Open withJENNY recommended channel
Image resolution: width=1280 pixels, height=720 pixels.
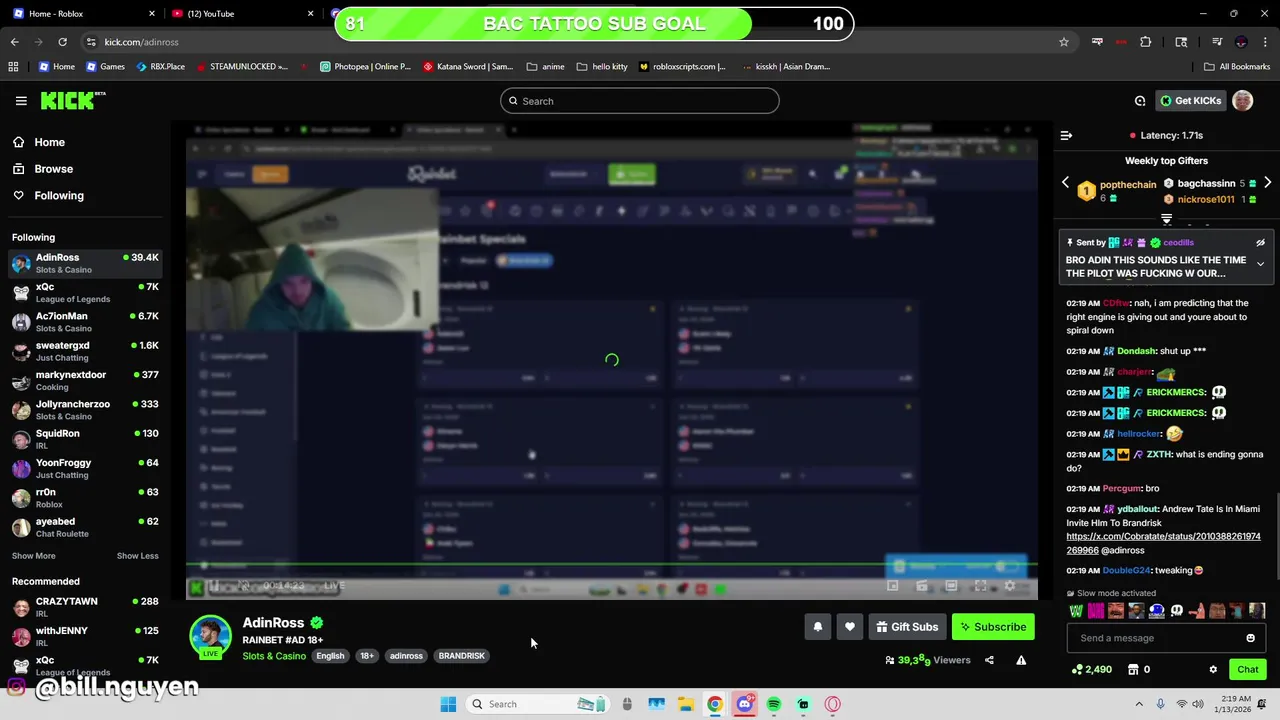(85, 636)
